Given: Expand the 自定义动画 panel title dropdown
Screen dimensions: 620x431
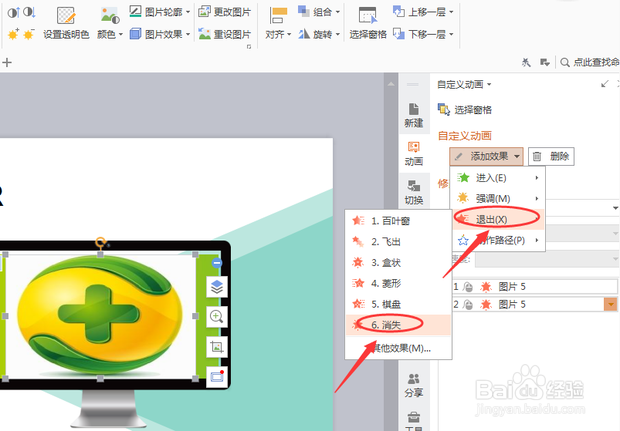Looking at the screenshot, I should point(464,84).
